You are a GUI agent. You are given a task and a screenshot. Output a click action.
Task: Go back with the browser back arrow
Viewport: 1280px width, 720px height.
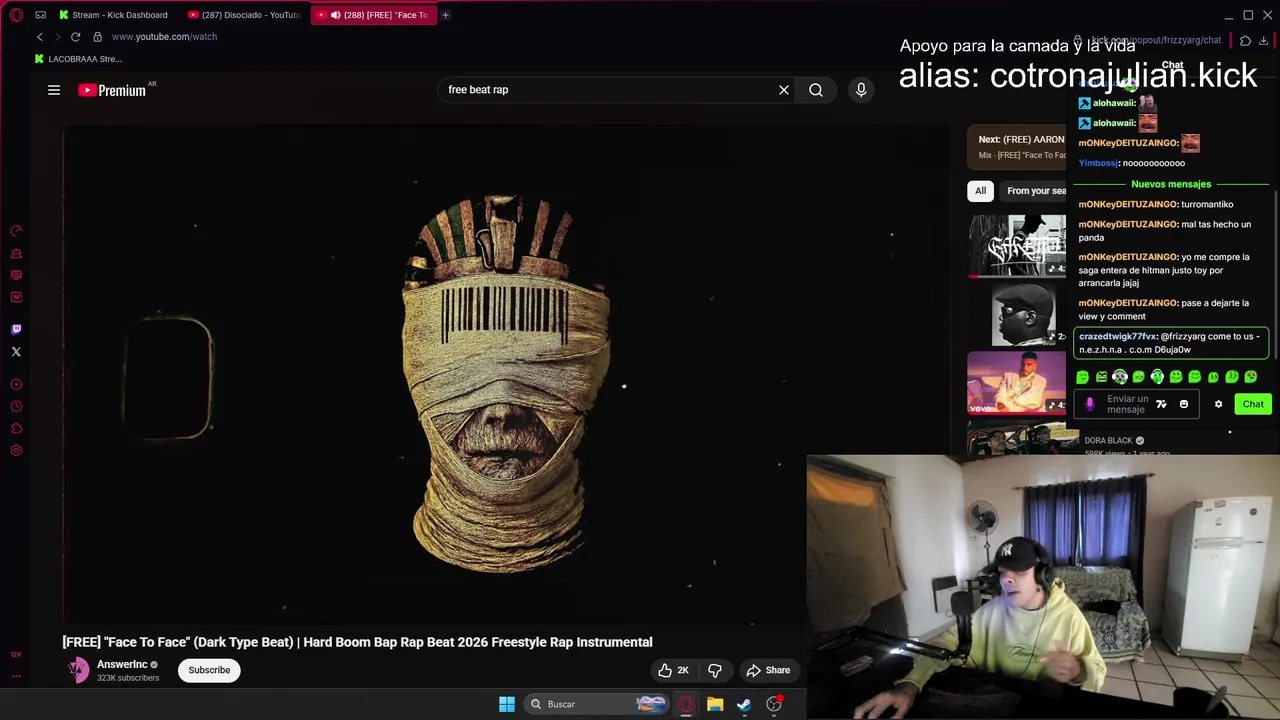(40, 37)
